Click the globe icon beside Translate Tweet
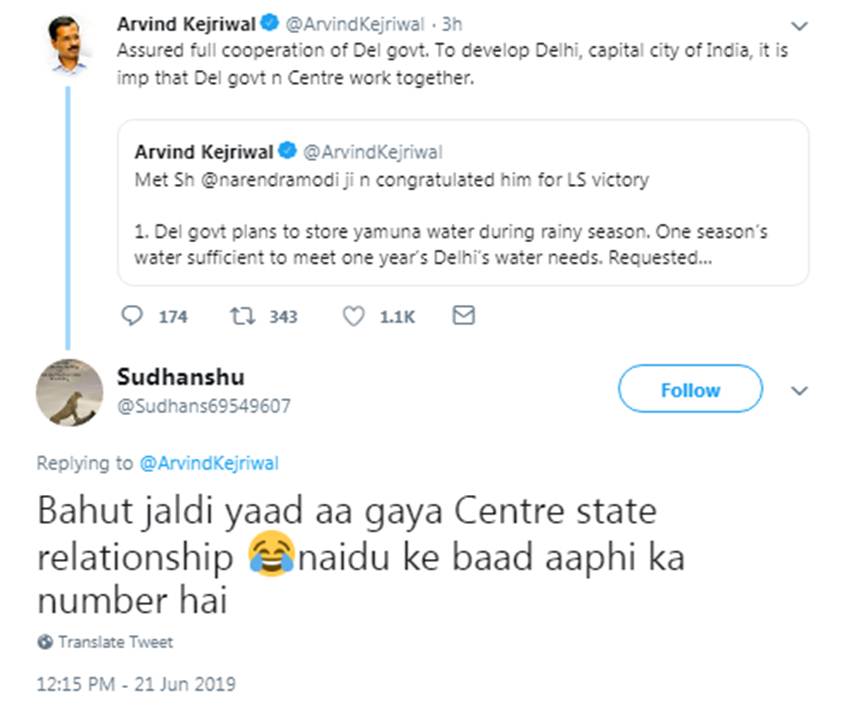Viewport: 850px width, 712px height. (x=45, y=642)
